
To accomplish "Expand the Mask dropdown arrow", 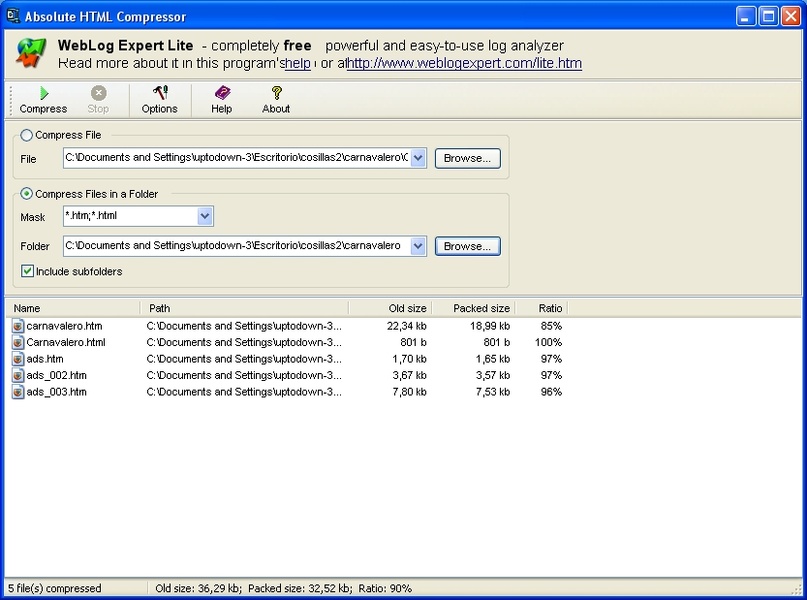I will [205, 216].
